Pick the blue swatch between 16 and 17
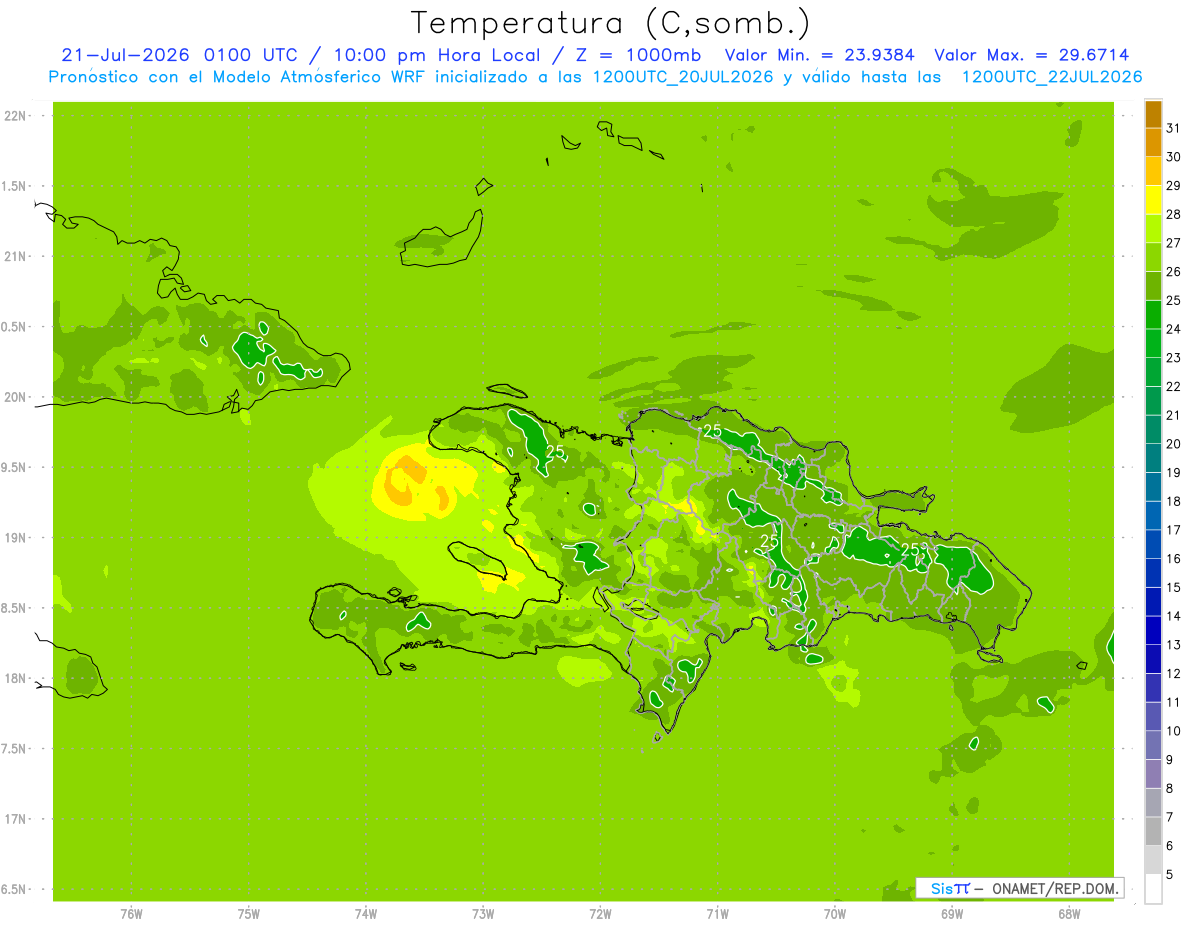This screenshot has width=1200, height=927. coord(1153,544)
